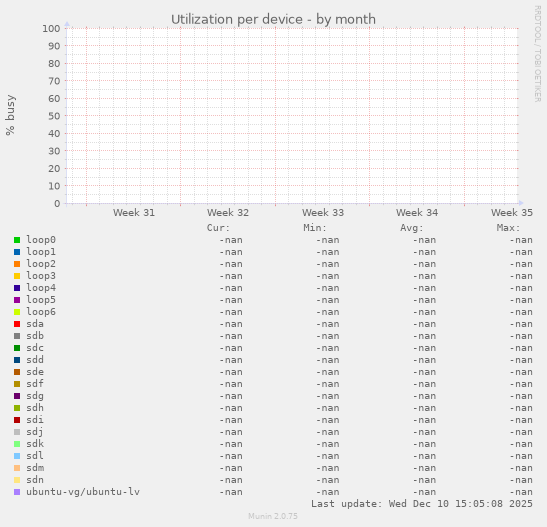This screenshot has width=547, height=527.
Task: Click the loop0 green color swatch
Action: pos(17,240)
